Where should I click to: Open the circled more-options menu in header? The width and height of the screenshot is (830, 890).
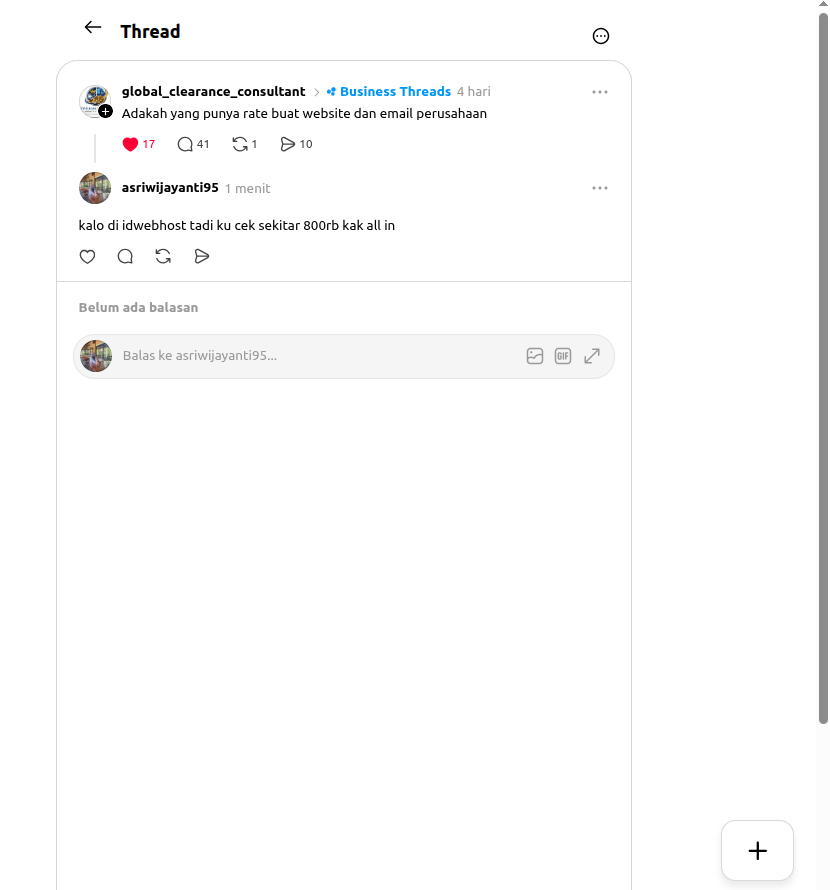click(x=601, y=36)
